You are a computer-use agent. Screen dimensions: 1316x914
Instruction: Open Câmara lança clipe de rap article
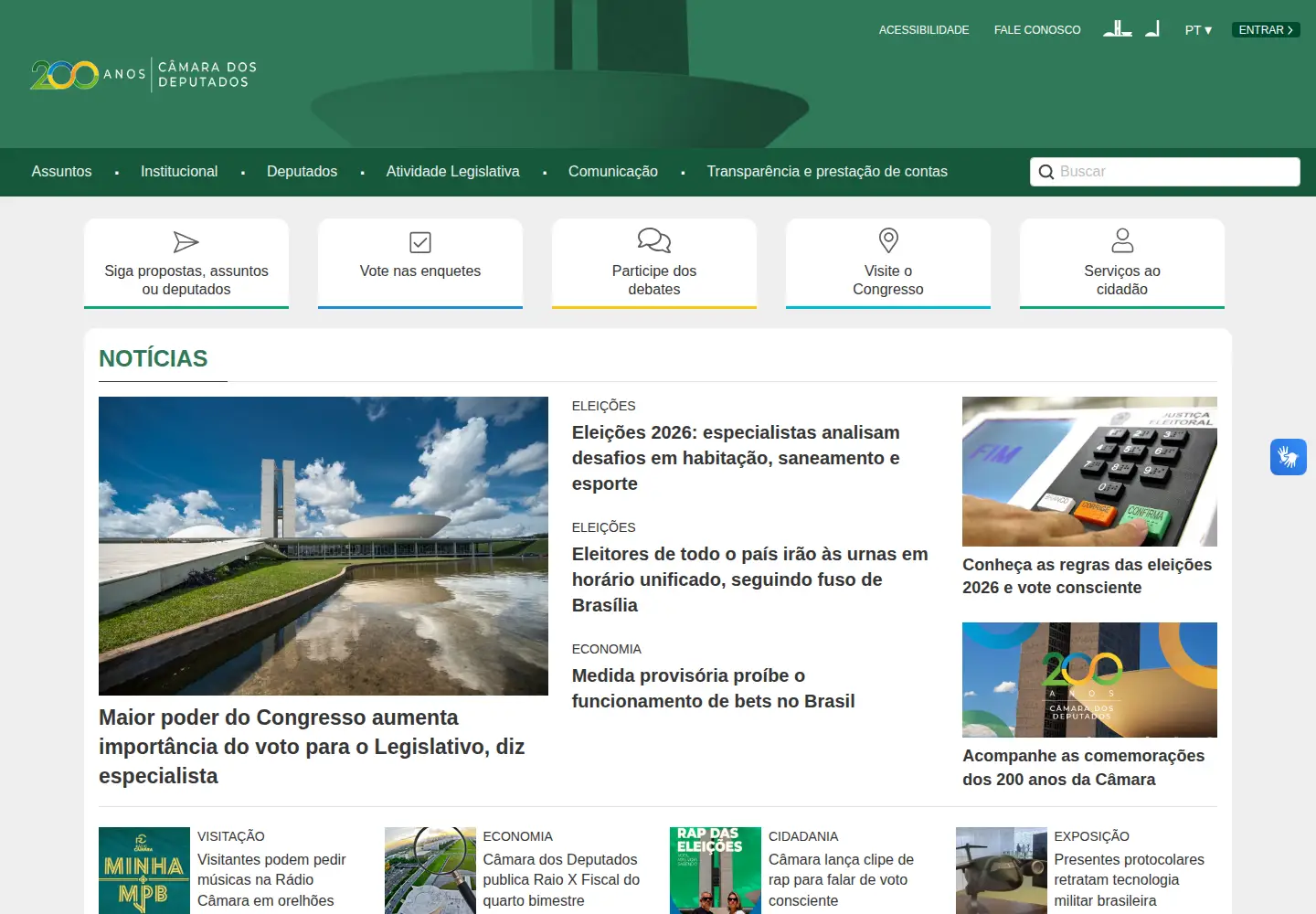841,880
